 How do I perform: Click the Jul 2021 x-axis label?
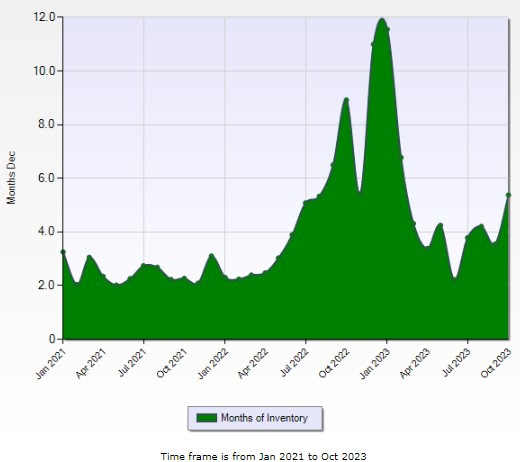[x=132, y=362]
